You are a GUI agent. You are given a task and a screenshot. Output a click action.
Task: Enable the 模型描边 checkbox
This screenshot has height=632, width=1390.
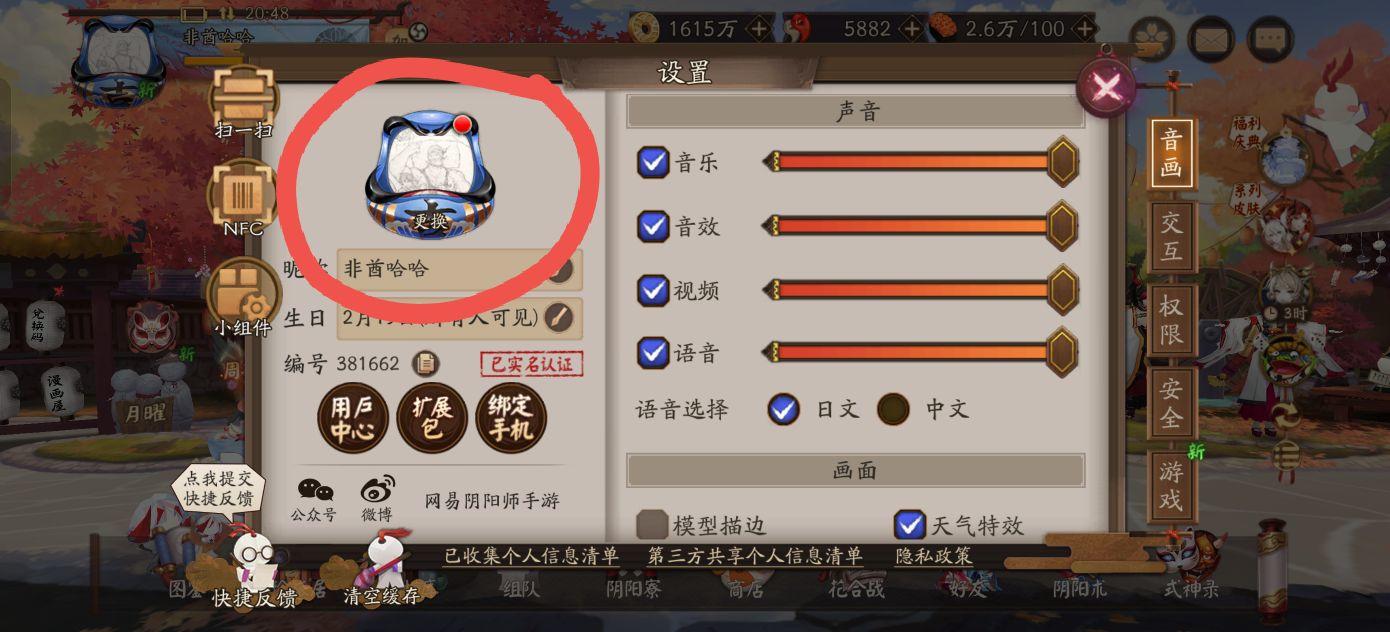(x=652, y=524)
